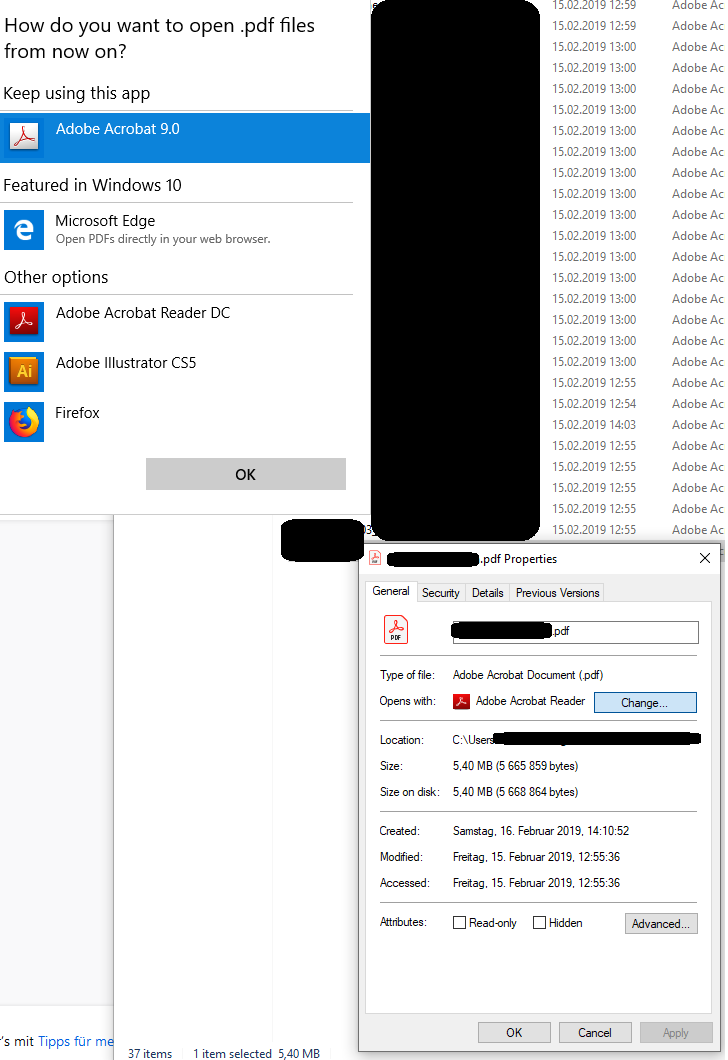Click the 'Keep using this app' heading

76,93
